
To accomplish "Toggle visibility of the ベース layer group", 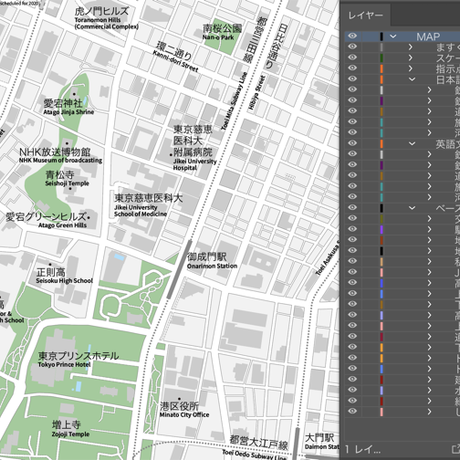I will pos(352,207).
